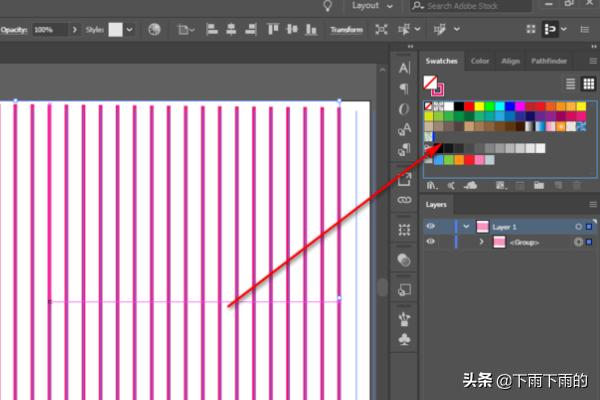Open the Transparency panel icon
Viewport: 600px width, 400px height.
pos(404,259)
